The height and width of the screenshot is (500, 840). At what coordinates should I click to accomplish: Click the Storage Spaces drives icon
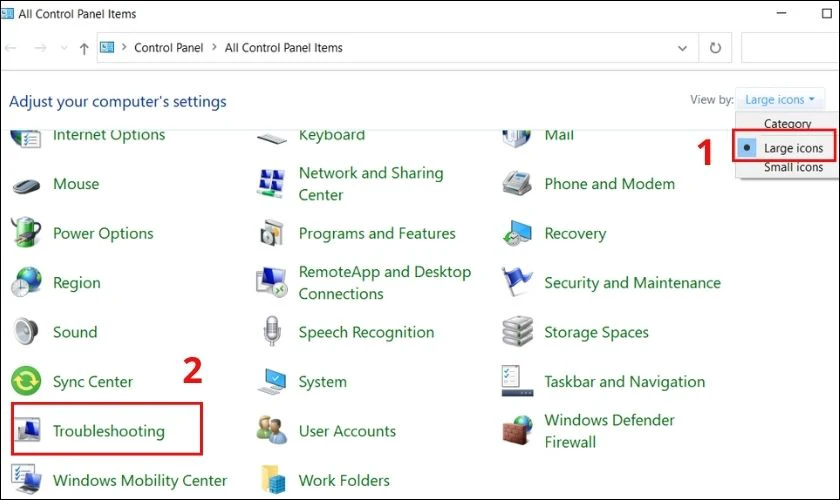518,331
